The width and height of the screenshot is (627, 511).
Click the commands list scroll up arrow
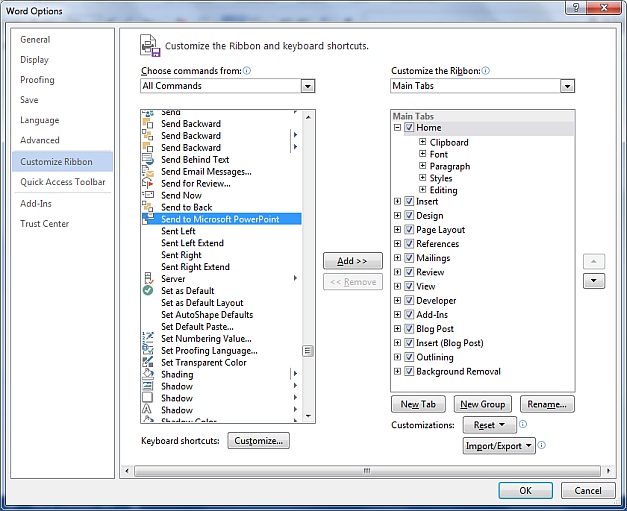coord(308,117)
